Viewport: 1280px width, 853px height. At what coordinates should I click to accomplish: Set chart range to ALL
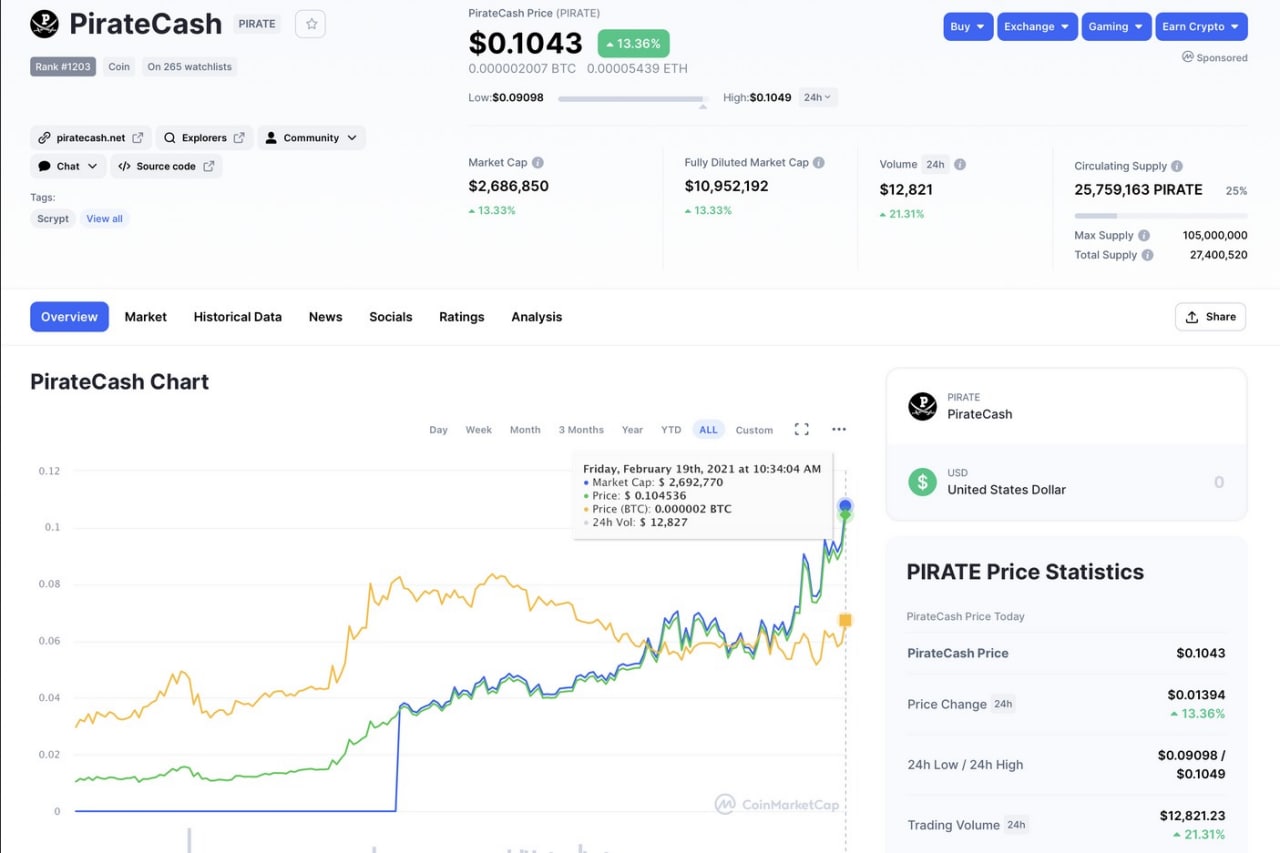click(x=708, y=430)
